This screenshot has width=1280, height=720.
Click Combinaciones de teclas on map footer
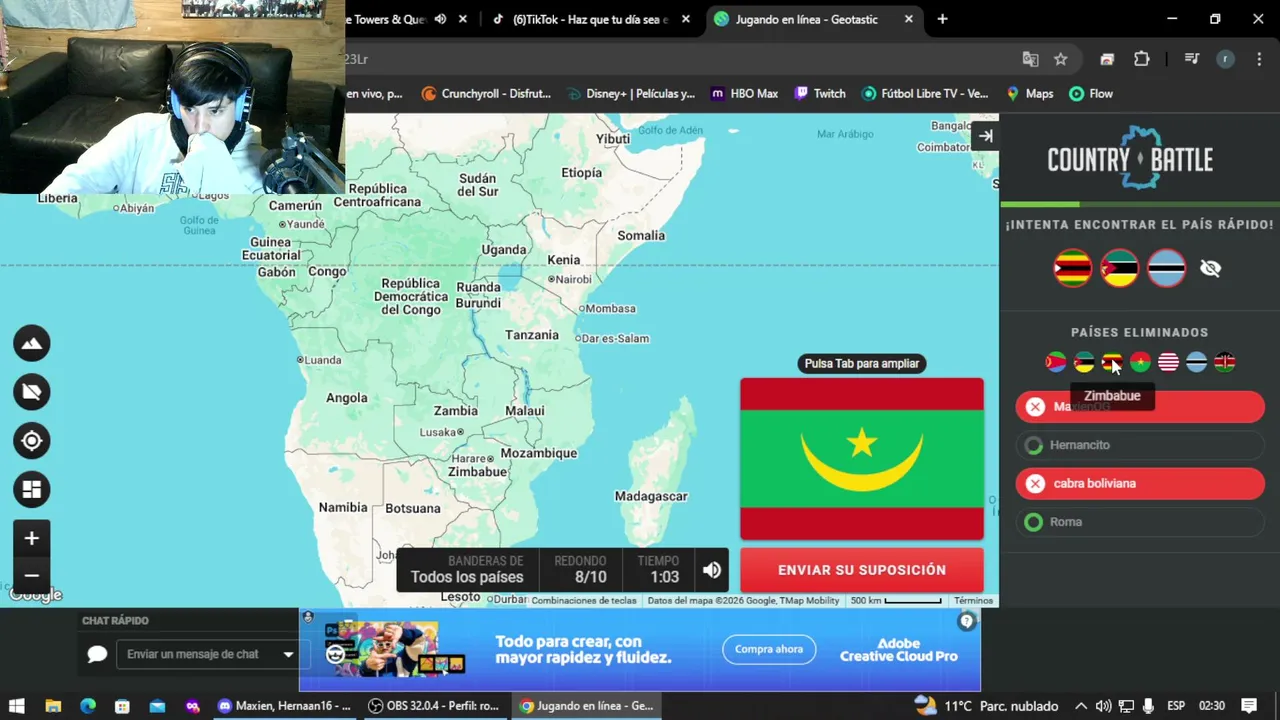click(584, 601)
